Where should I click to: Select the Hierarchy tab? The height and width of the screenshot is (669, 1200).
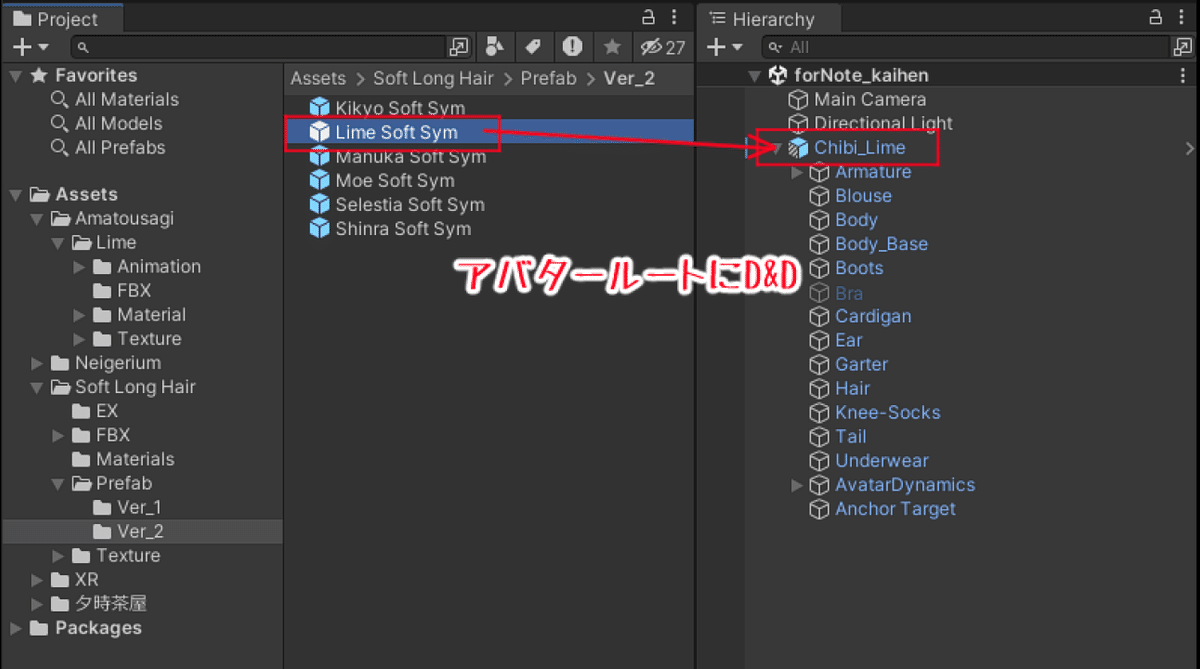(769, 19)
